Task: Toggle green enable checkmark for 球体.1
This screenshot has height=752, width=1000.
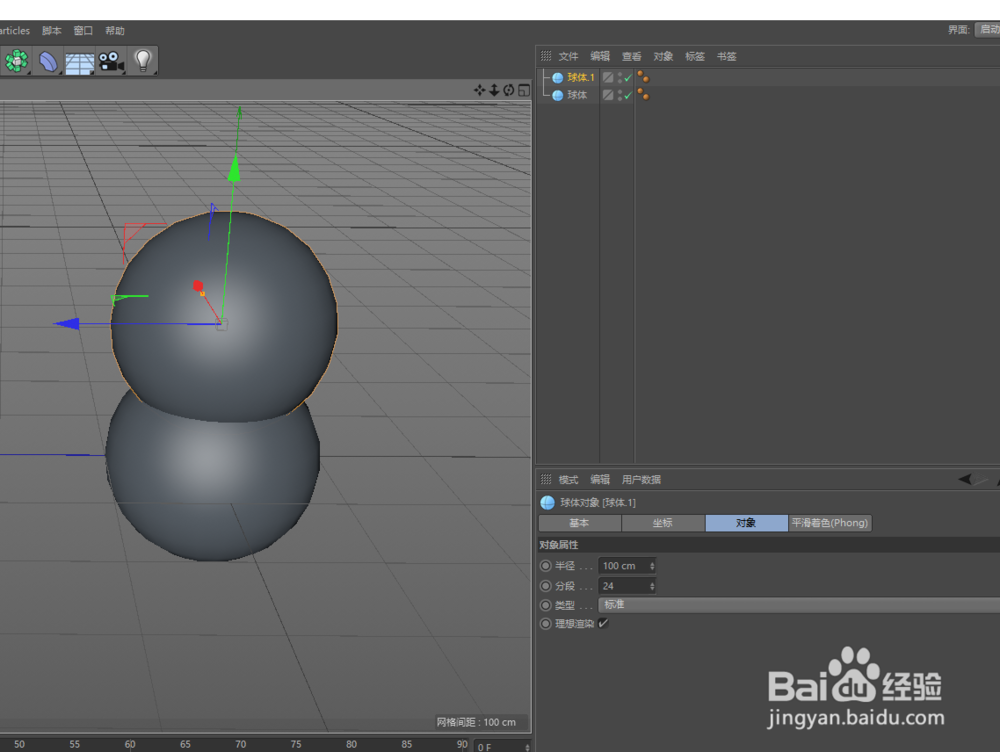Action: (x=628, y=78)
